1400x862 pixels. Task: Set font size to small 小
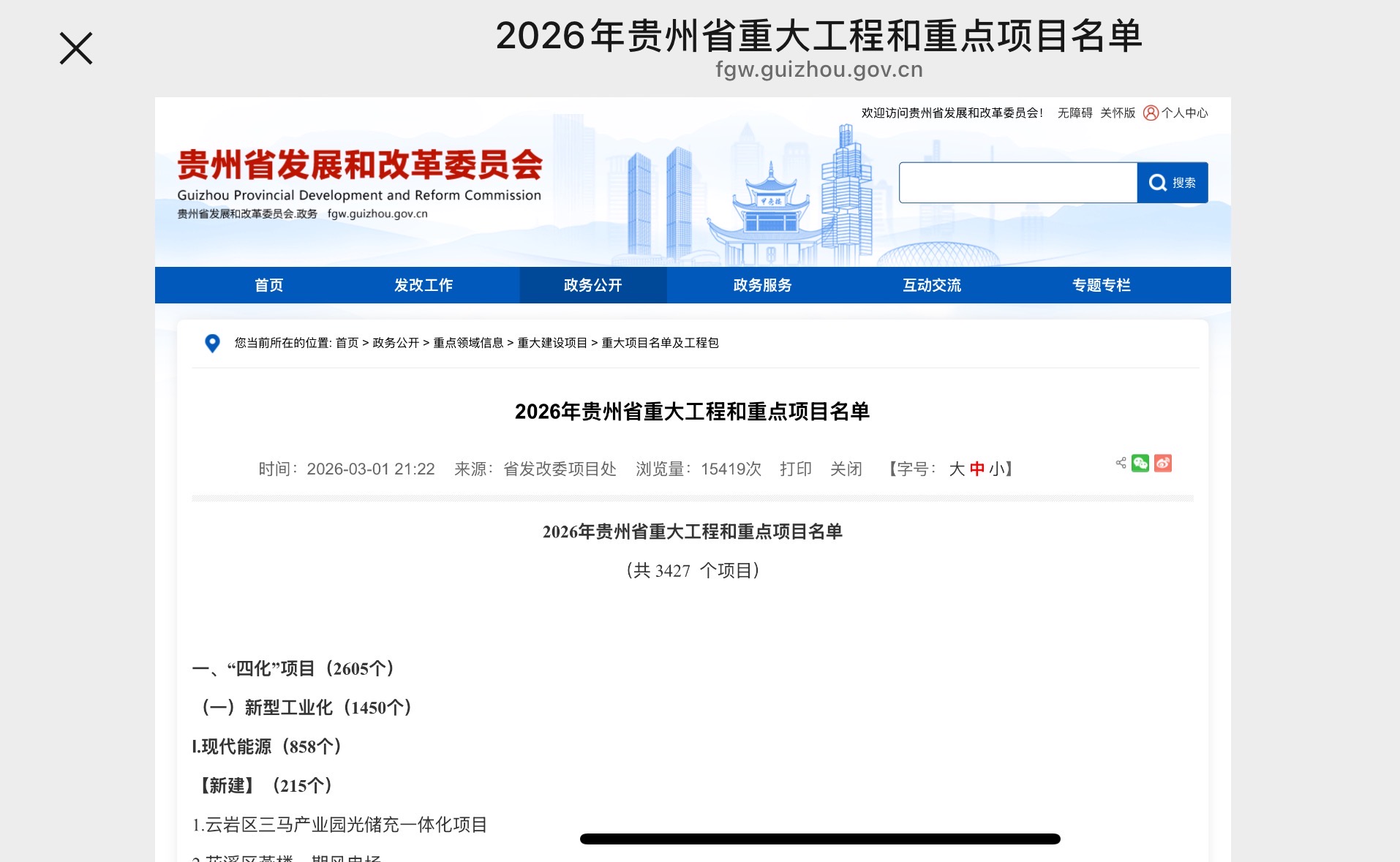tap(996, 469)
